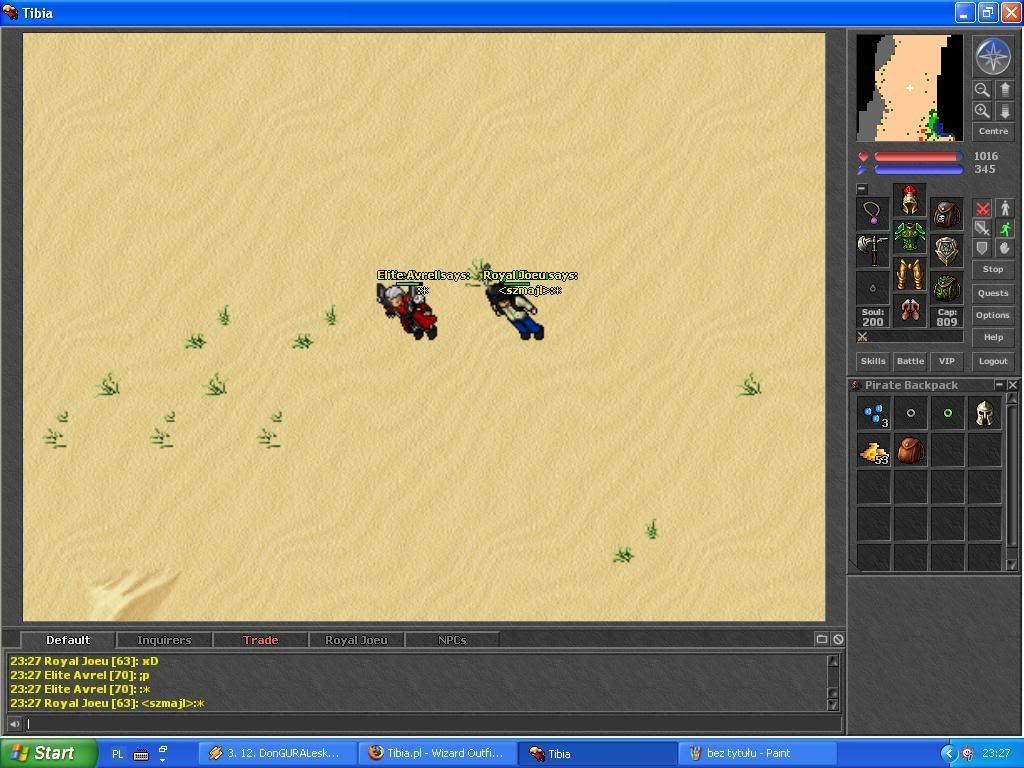The image size is (1024, 768).
Task: Select the green armor in the body slot
Action: pos(910,236)
